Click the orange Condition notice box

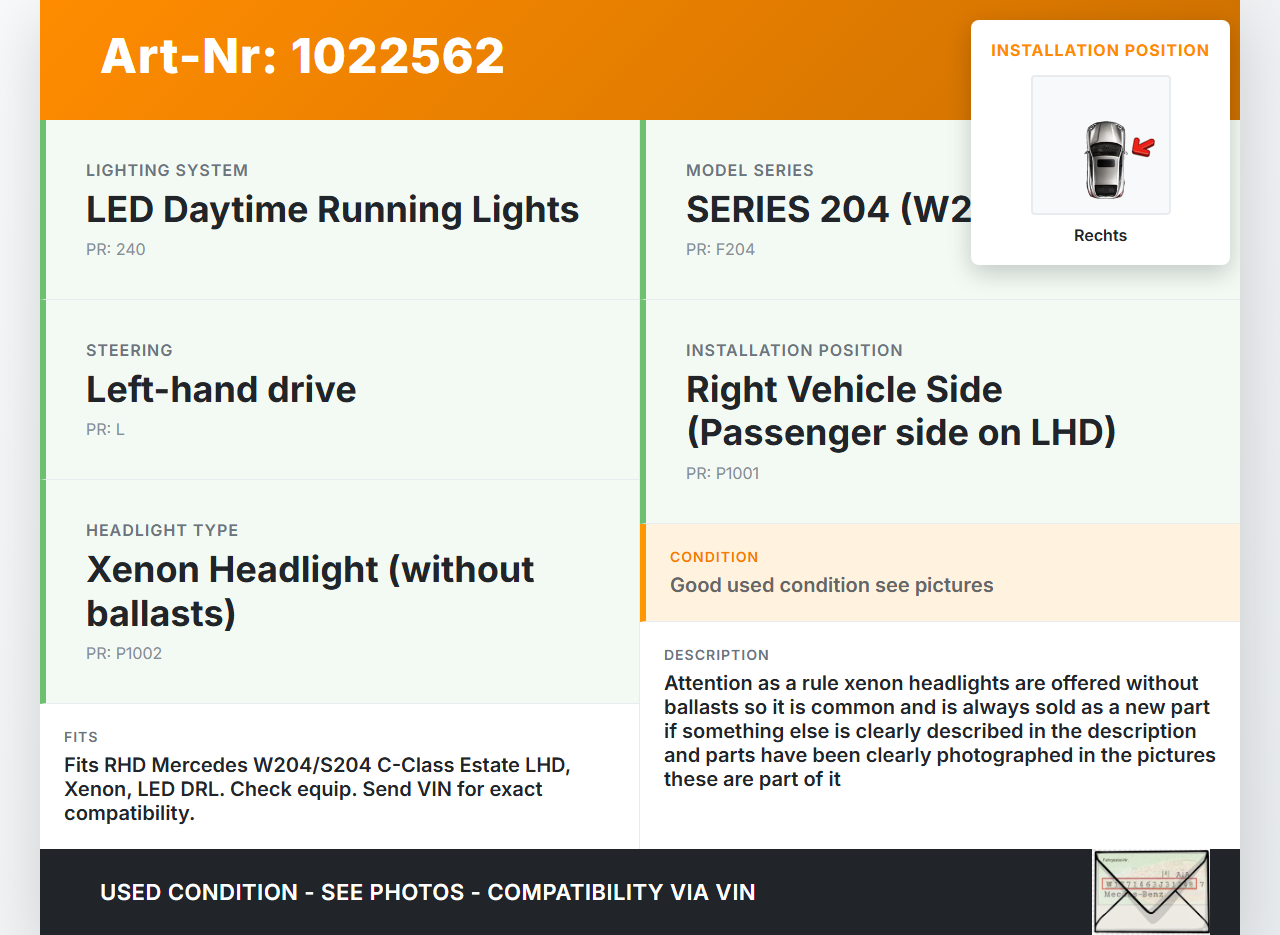940,572
